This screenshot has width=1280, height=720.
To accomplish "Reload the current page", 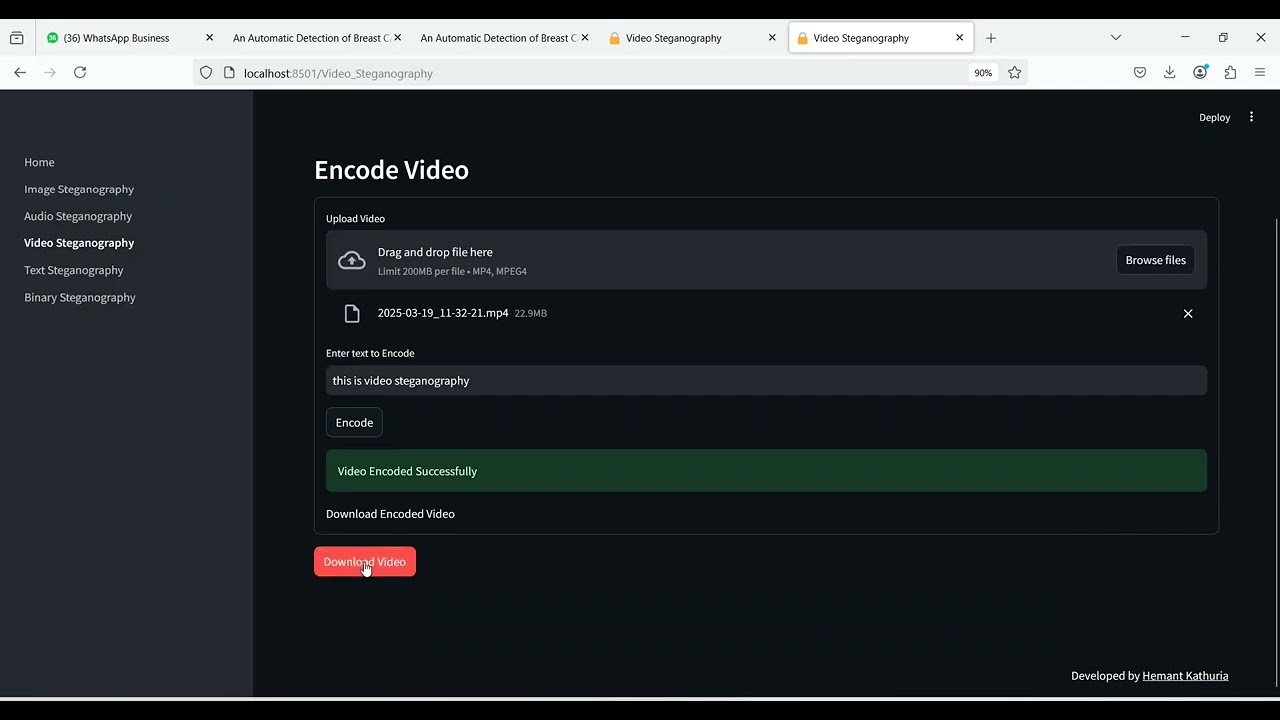I will pyautogui.click(x=80, y=72).
